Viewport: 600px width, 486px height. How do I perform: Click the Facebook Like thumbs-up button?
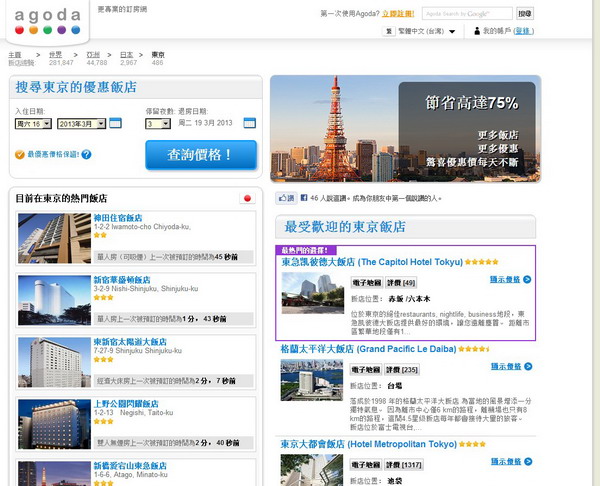point(286,198)
